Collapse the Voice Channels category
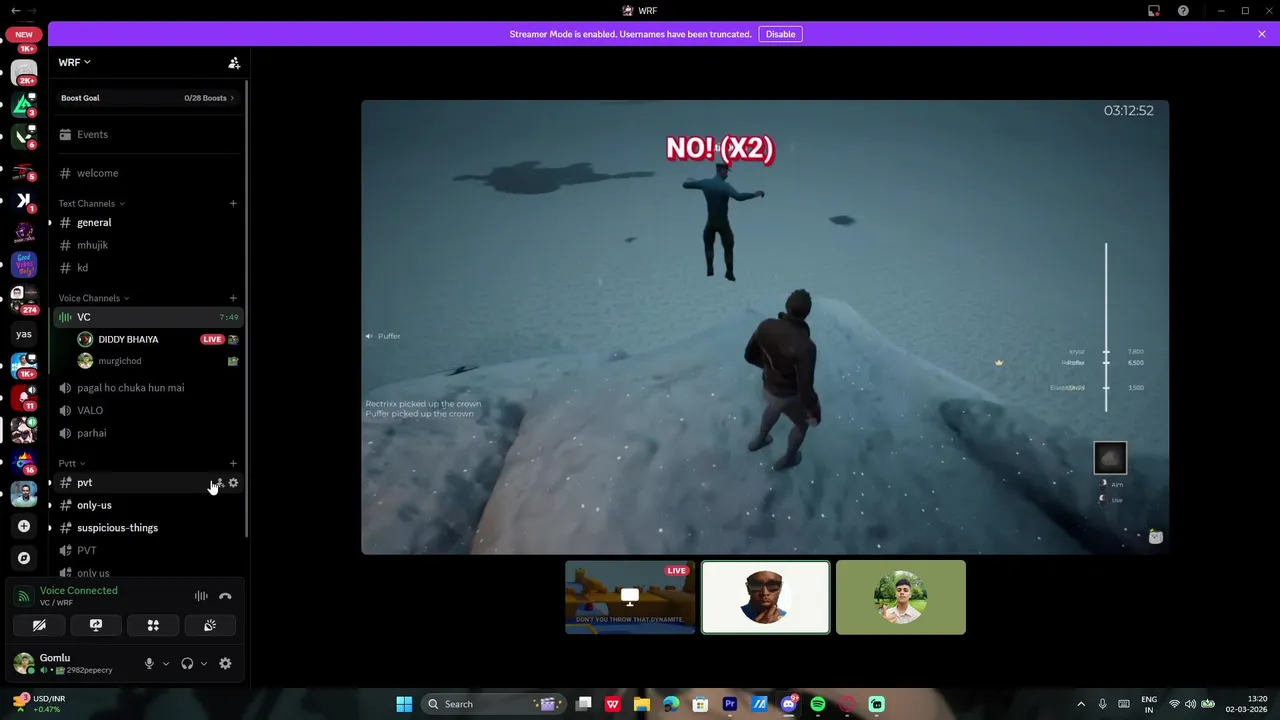Image resolution: width=1280 pixels, height=720 pixels. click(93, 298)
